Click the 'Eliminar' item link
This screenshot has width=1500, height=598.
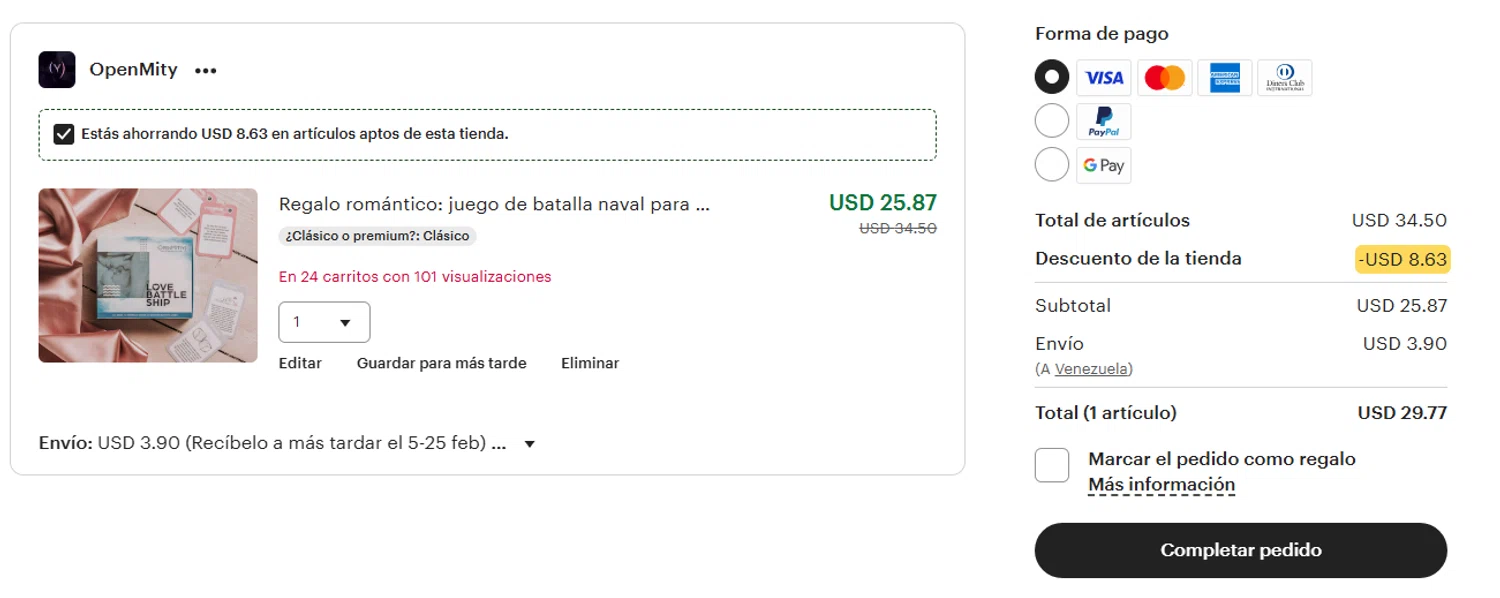click(x=590, y=364)
